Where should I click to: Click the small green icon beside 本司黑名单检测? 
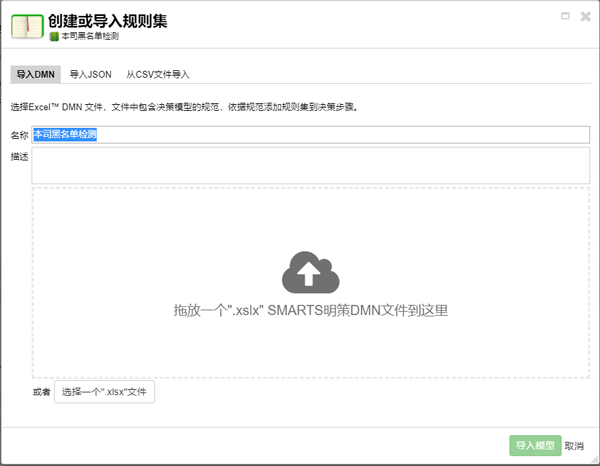pos(54,36)
